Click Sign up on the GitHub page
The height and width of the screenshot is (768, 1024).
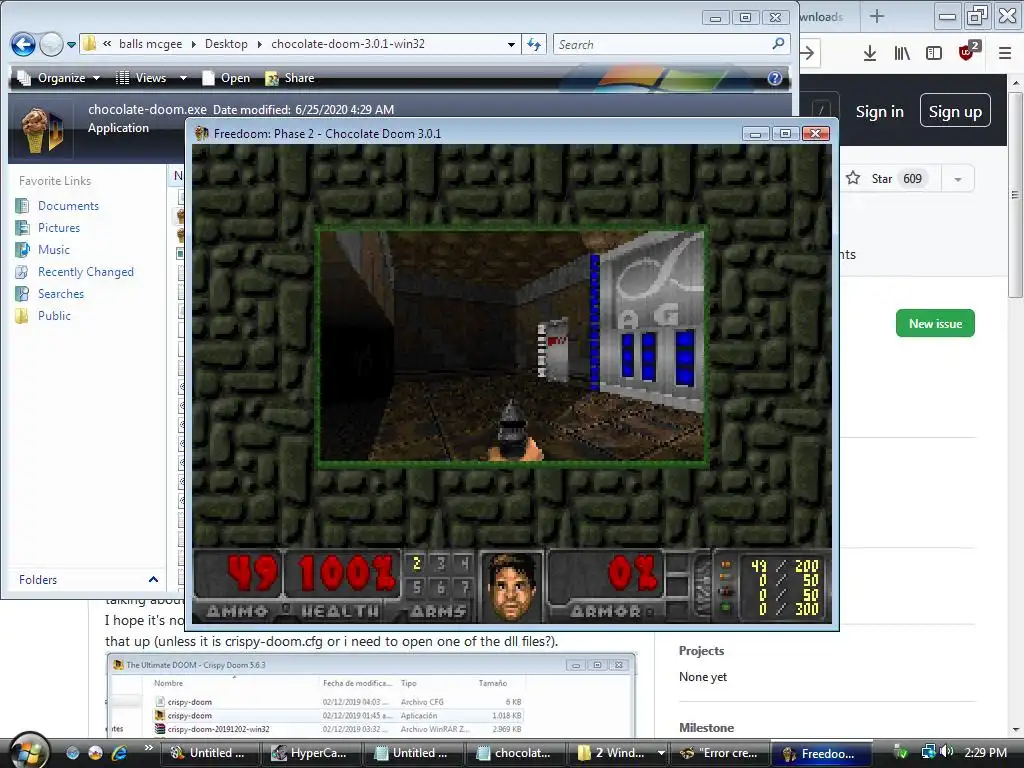pyautogui.click(x=955, y=112)
